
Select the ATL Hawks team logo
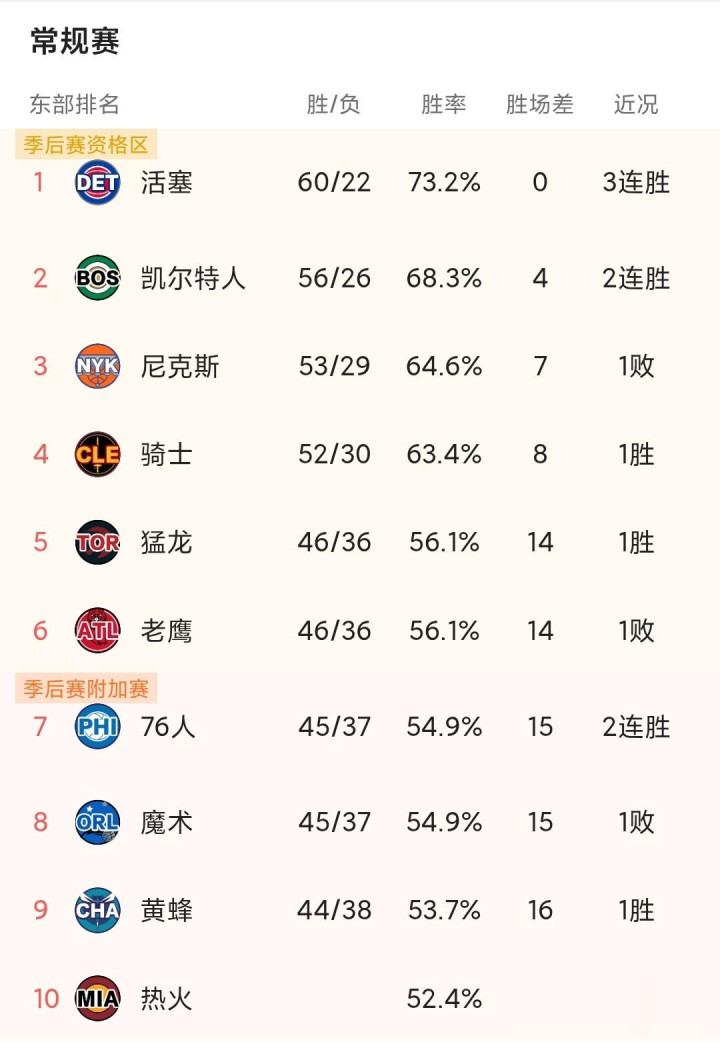point(97,630)
